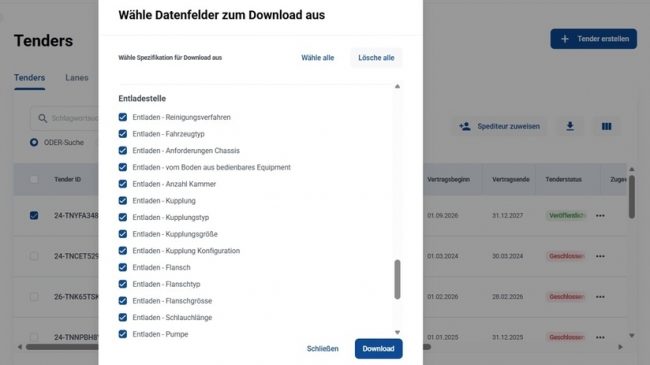This screenshot has height=365, width=650.
Task: Uncheck Entladen - Kupplungstyp
Action: coord(123,217)
